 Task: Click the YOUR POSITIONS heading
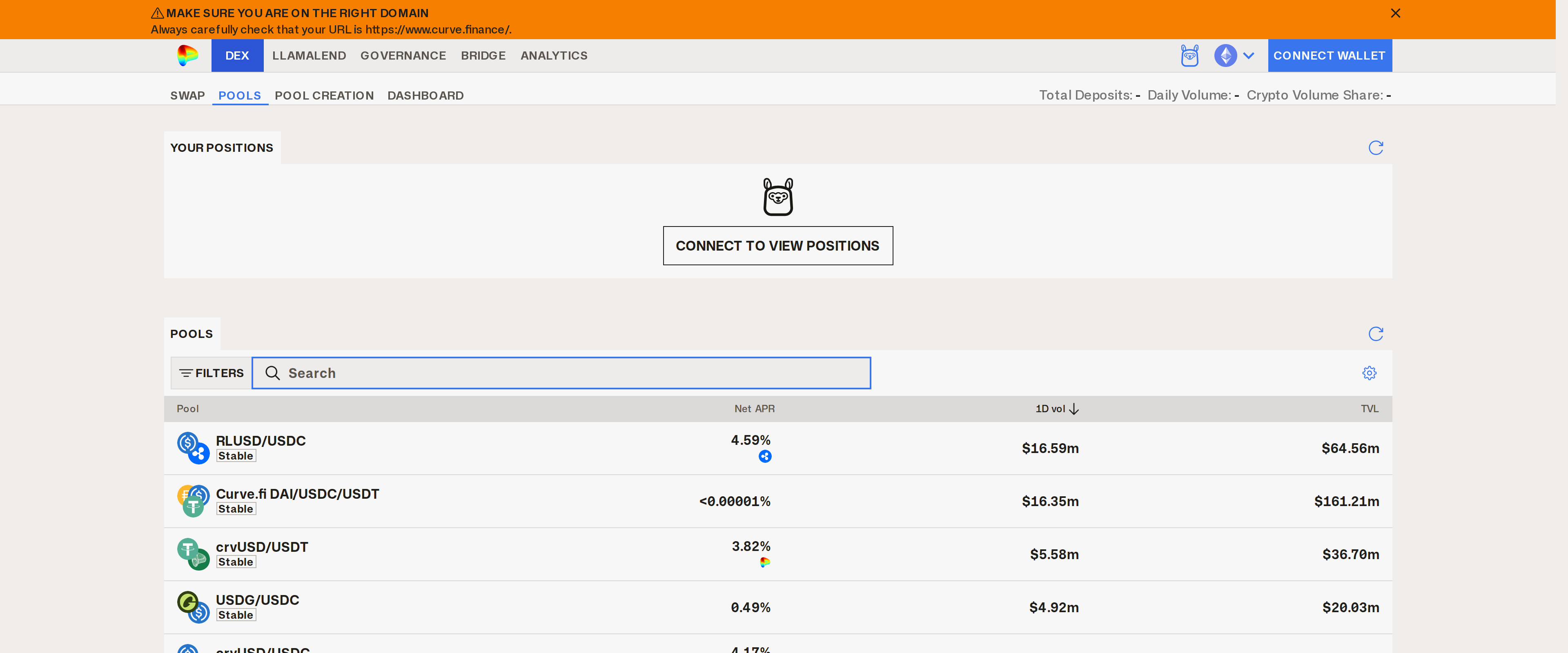[222, 148]
